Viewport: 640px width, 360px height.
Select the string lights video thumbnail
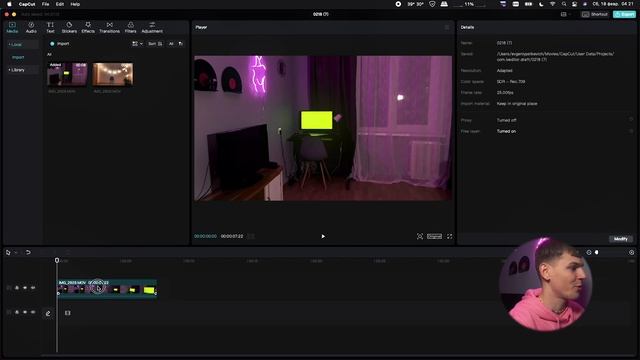coord(113,74)
